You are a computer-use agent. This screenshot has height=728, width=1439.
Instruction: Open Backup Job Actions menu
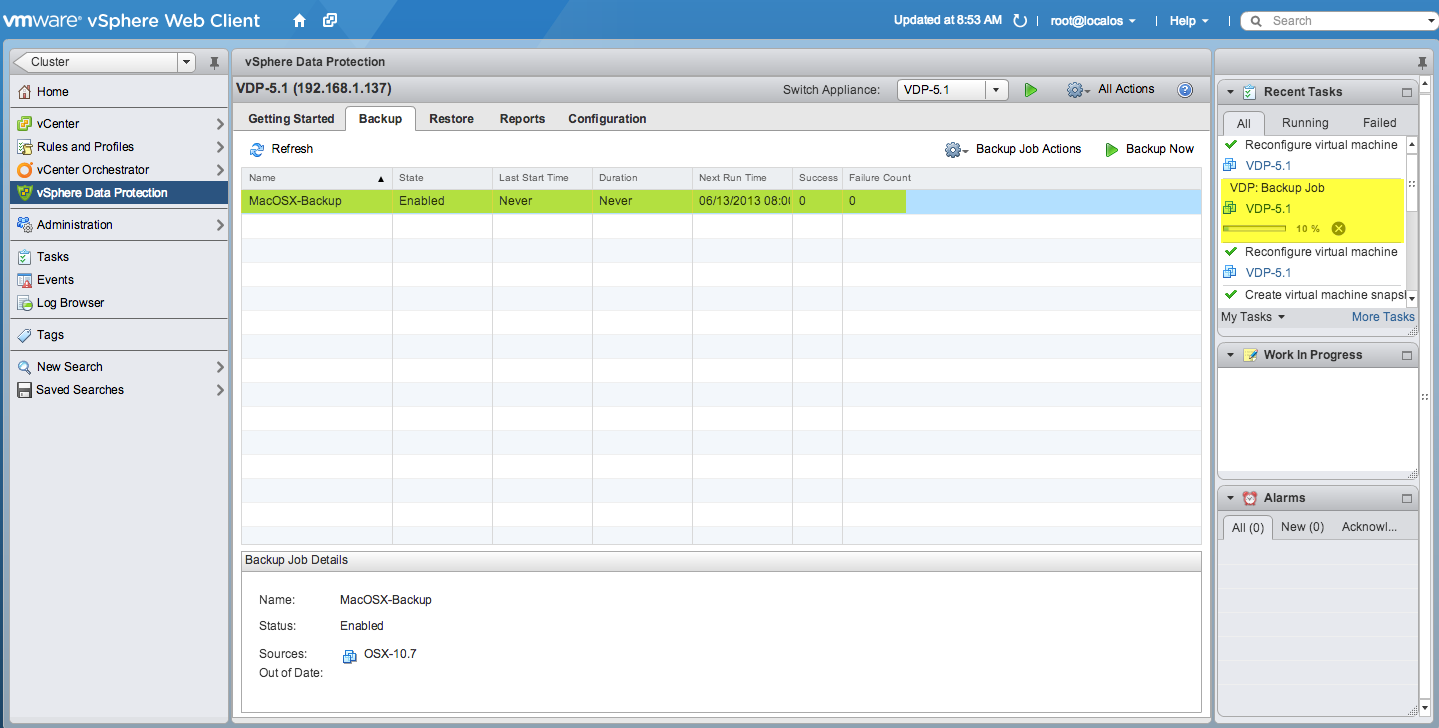click(1028, 149)
